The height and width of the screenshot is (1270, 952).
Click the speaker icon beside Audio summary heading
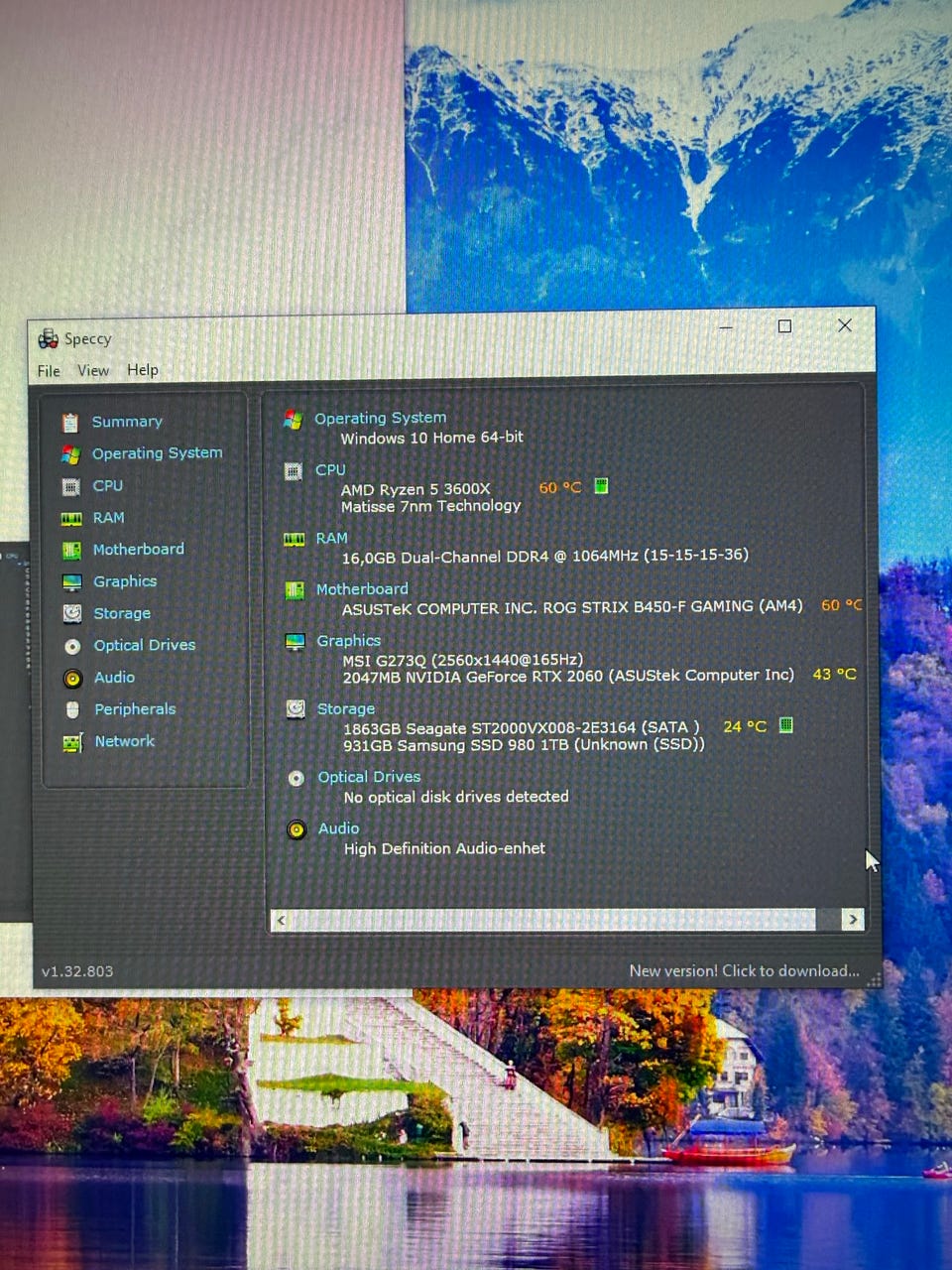(x=297, y=829)
